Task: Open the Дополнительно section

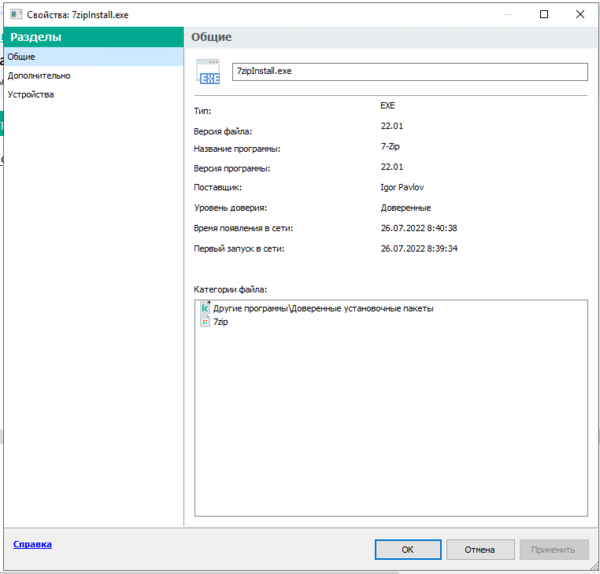Action: pyautogui.click(x=38, y=75)
